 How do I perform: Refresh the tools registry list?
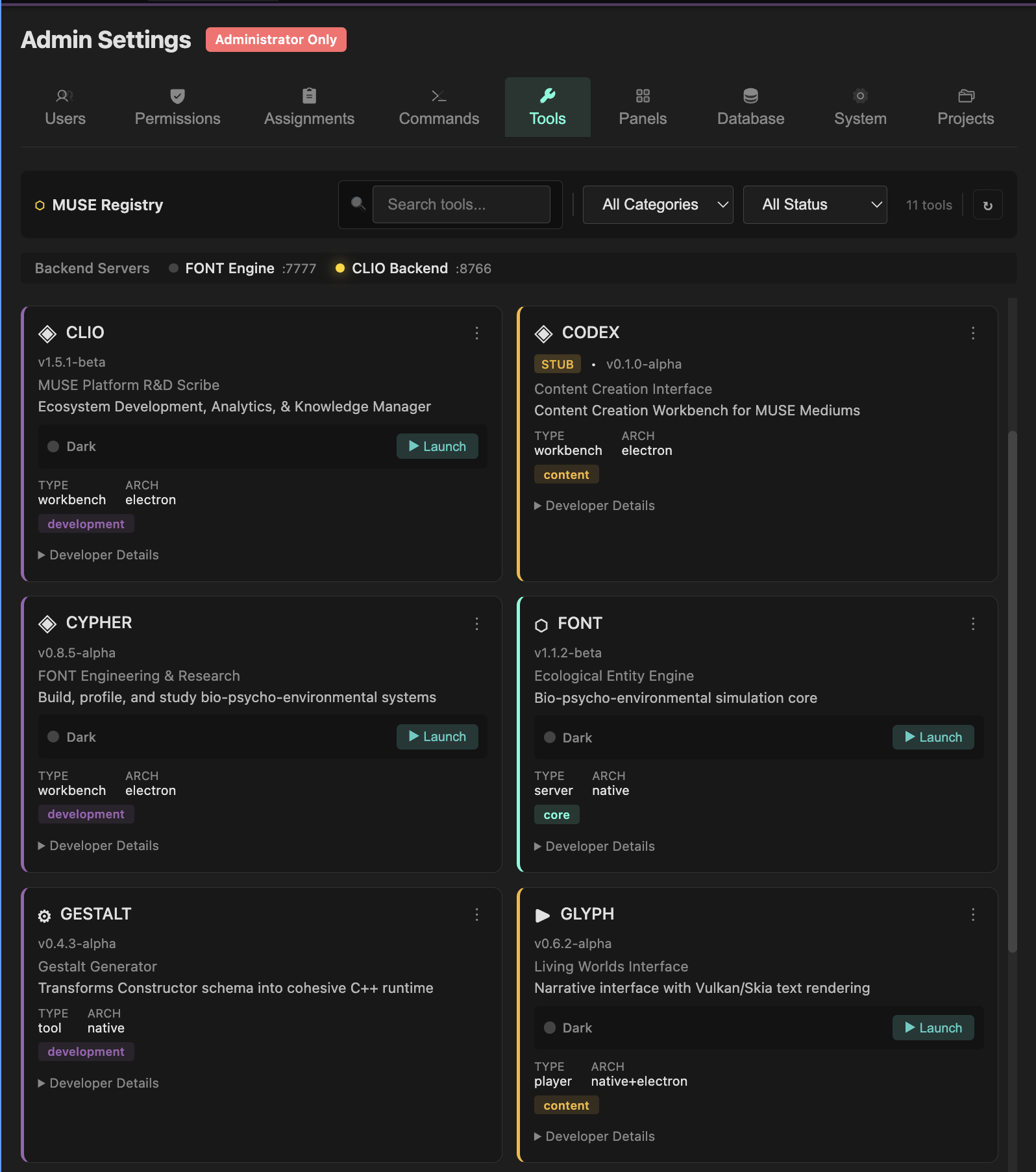pyautogui.click(x=987, y=205)
